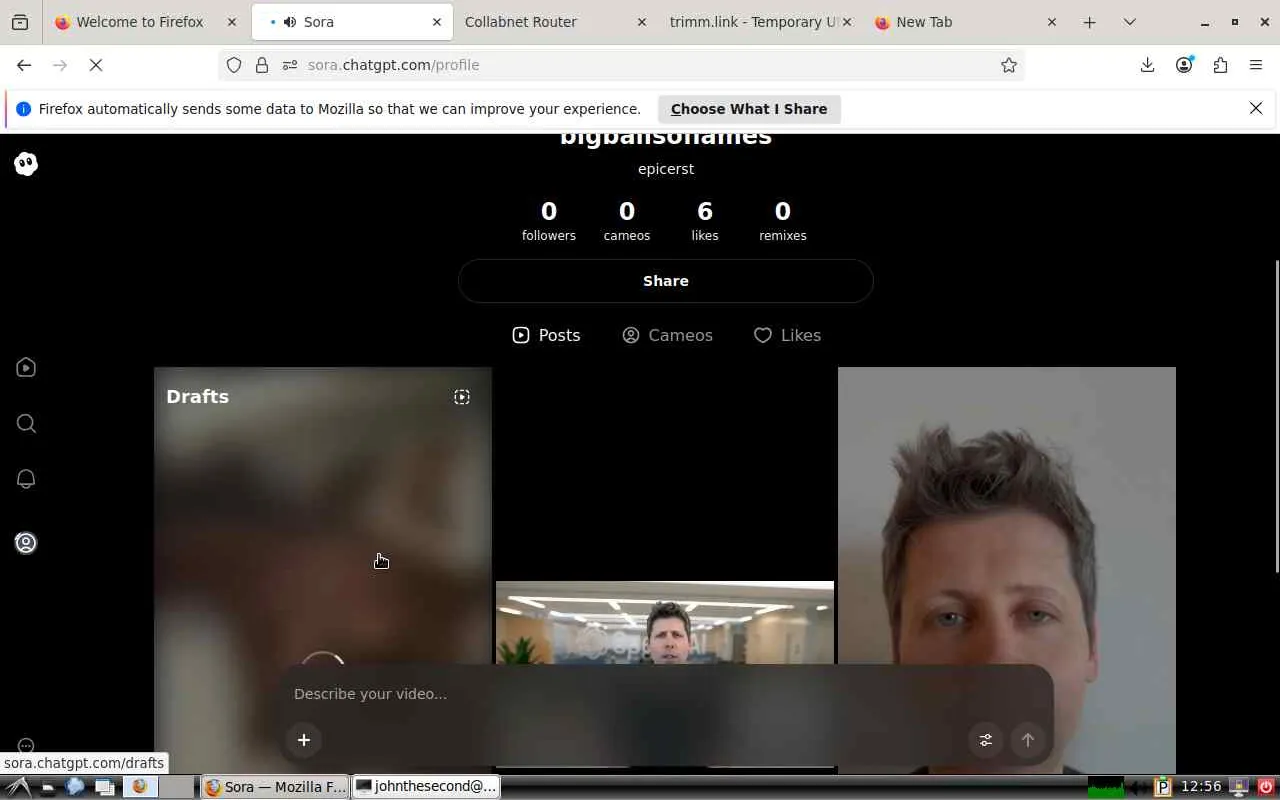Screen dimensions: 1280x800
Task: Select the Cameos tab on the profile
Action: pyautogui.click(x=667, y=335)
